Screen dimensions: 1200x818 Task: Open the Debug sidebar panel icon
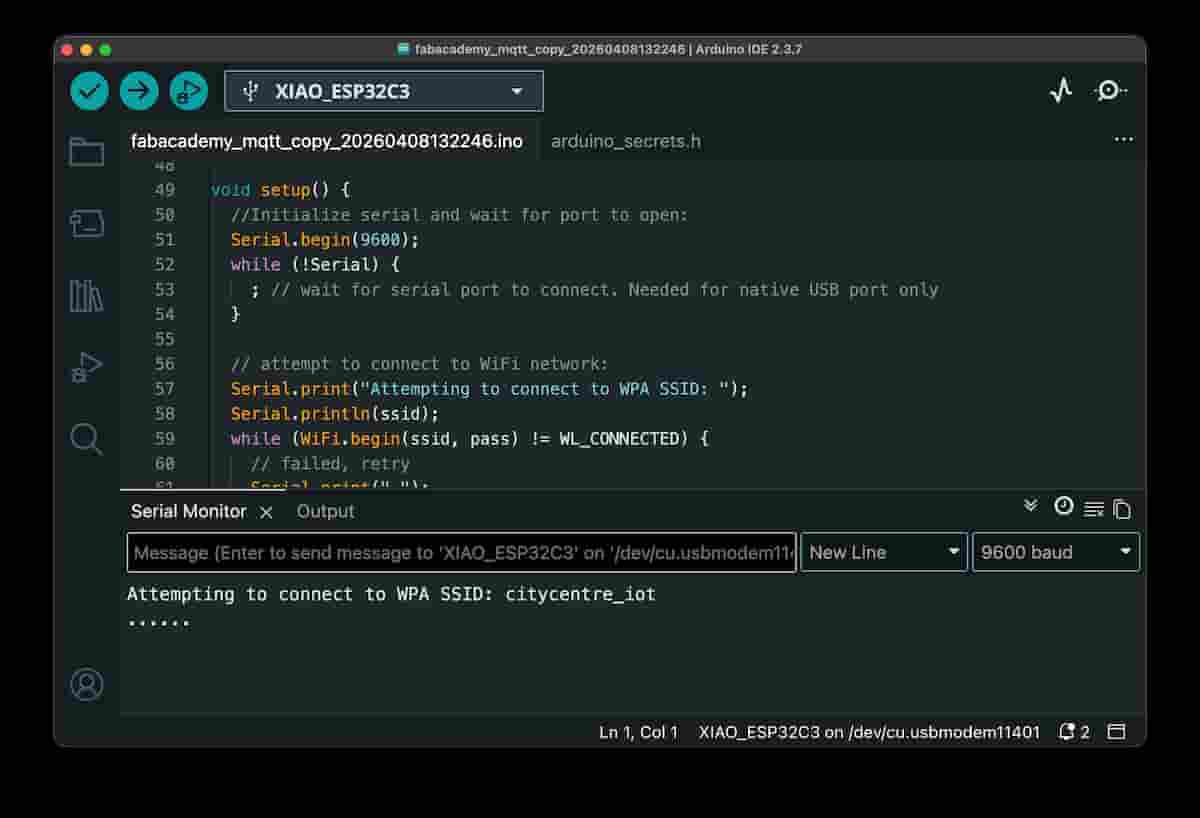point(87,367)
